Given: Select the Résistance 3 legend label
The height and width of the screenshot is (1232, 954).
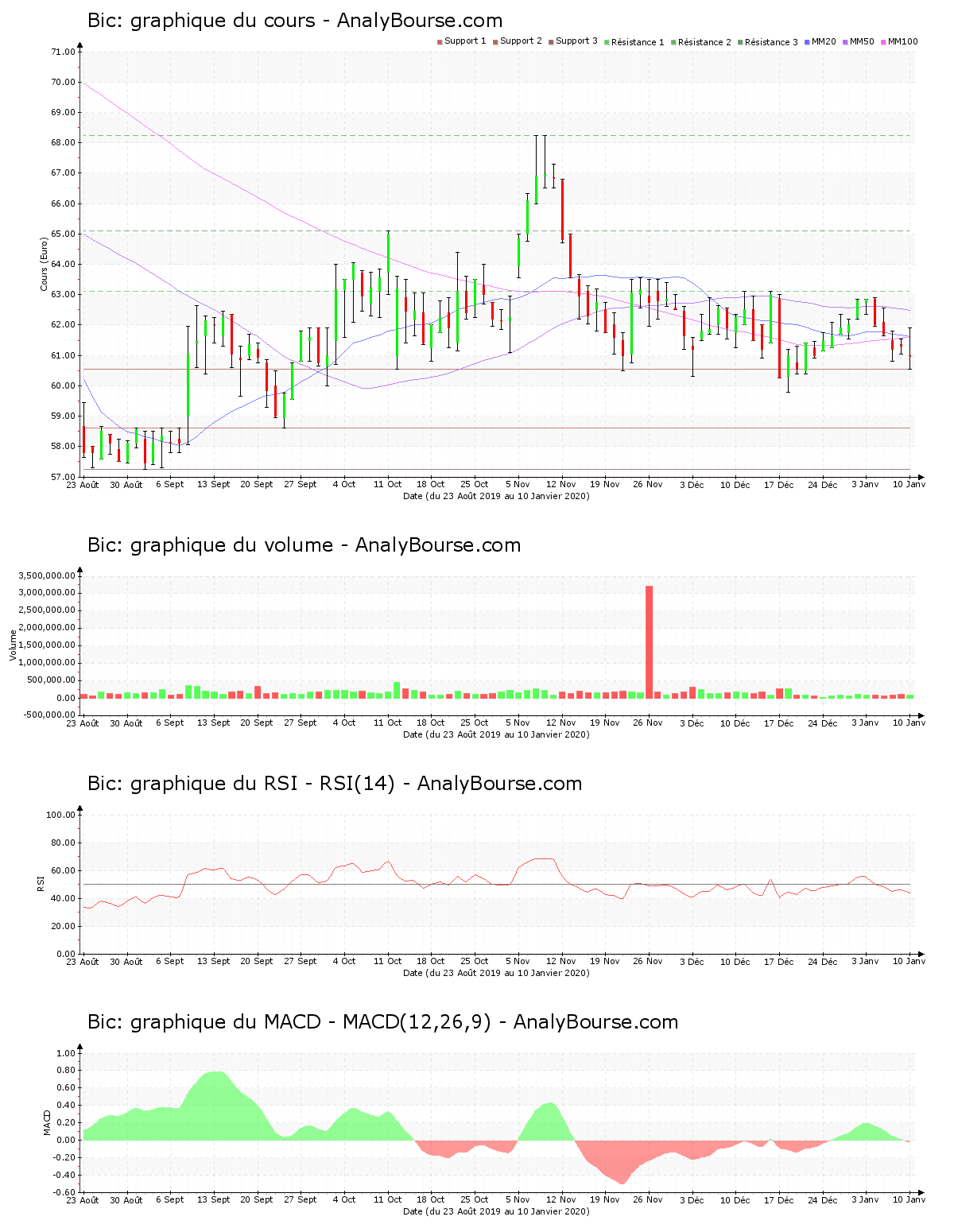Looking at the screenshot, I should (x=771, y=42).
